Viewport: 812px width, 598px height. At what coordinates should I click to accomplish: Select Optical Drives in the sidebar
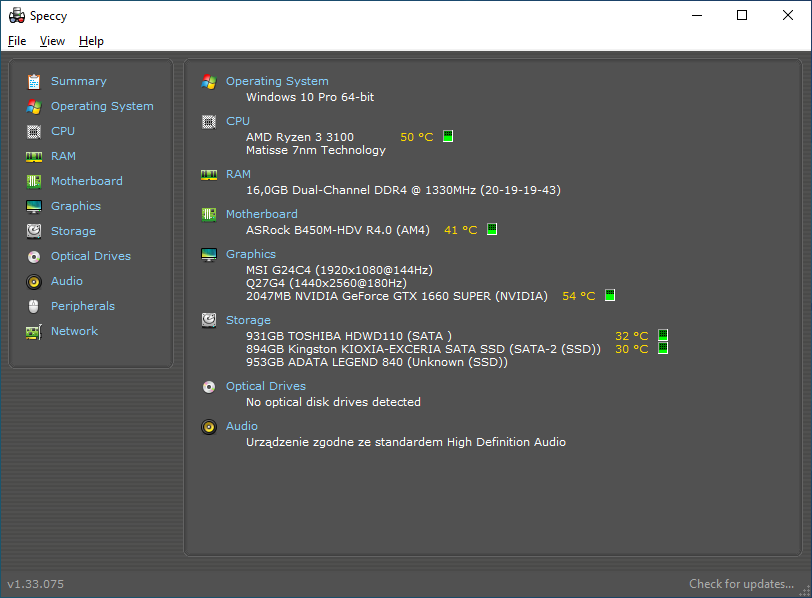(x=91, y=256)
